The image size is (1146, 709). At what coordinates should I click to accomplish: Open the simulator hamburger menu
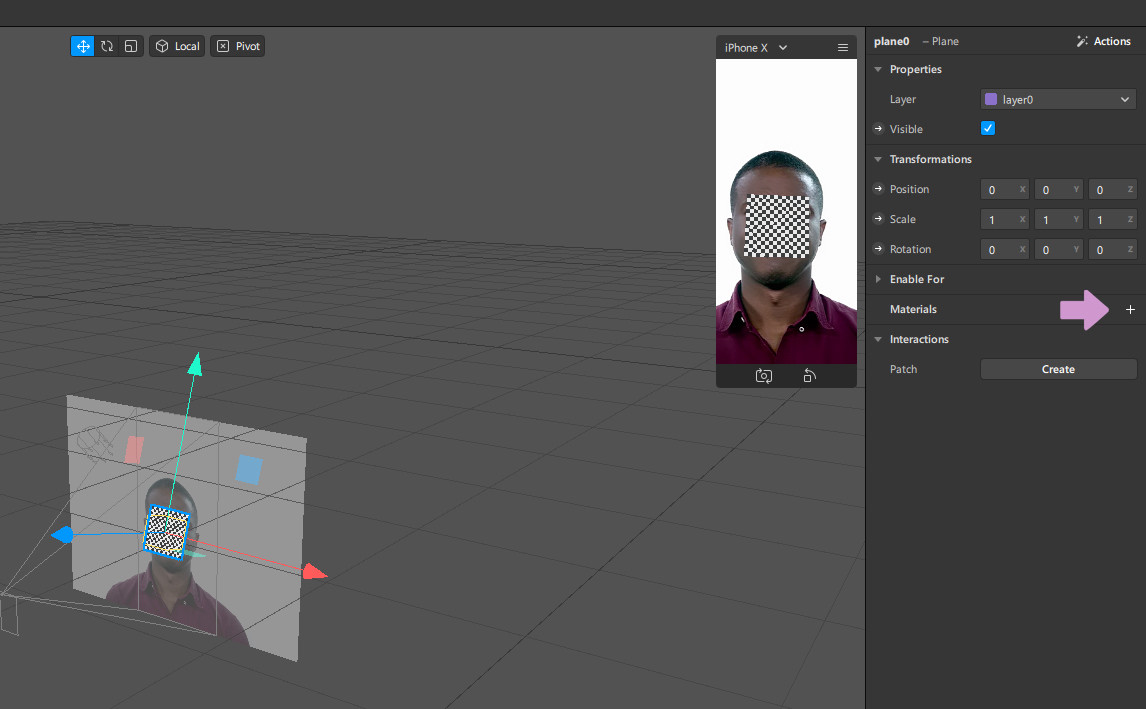pos(842,48)
